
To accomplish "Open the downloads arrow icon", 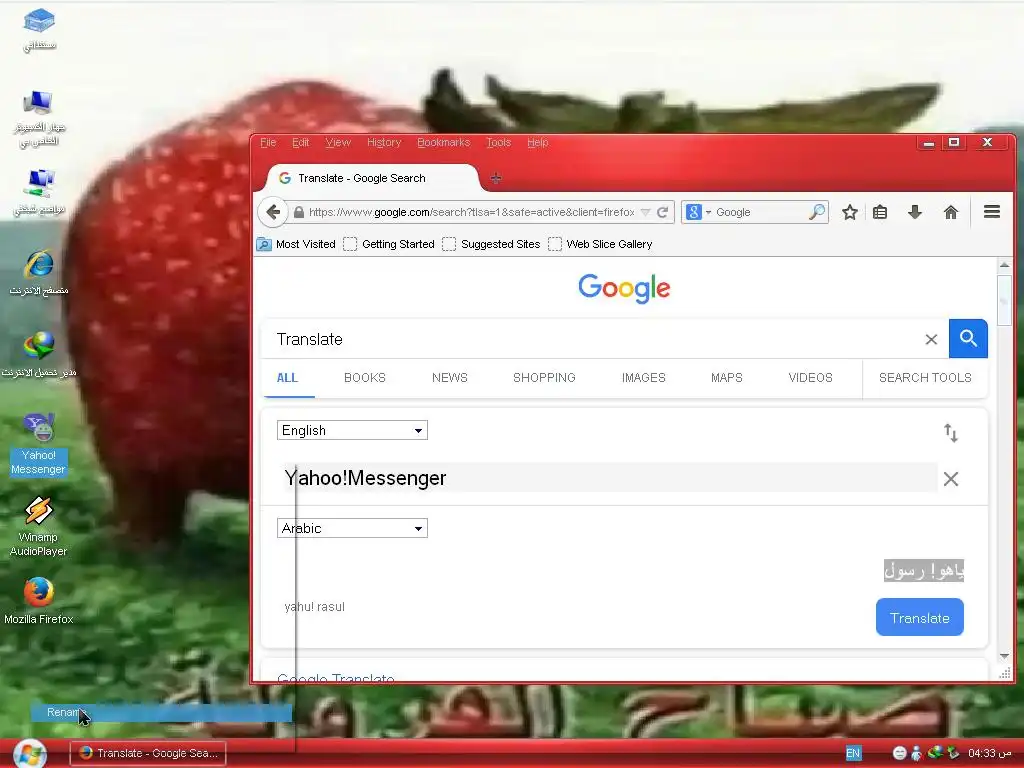I will (915, 212).
